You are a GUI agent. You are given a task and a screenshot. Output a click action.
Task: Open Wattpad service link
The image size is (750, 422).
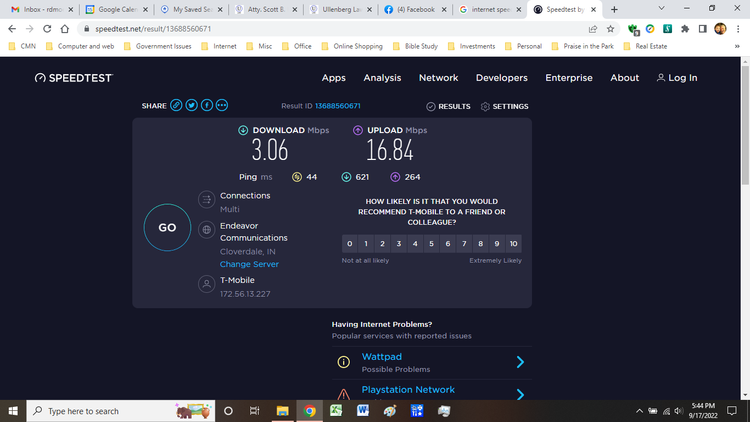tap(382, 356)
